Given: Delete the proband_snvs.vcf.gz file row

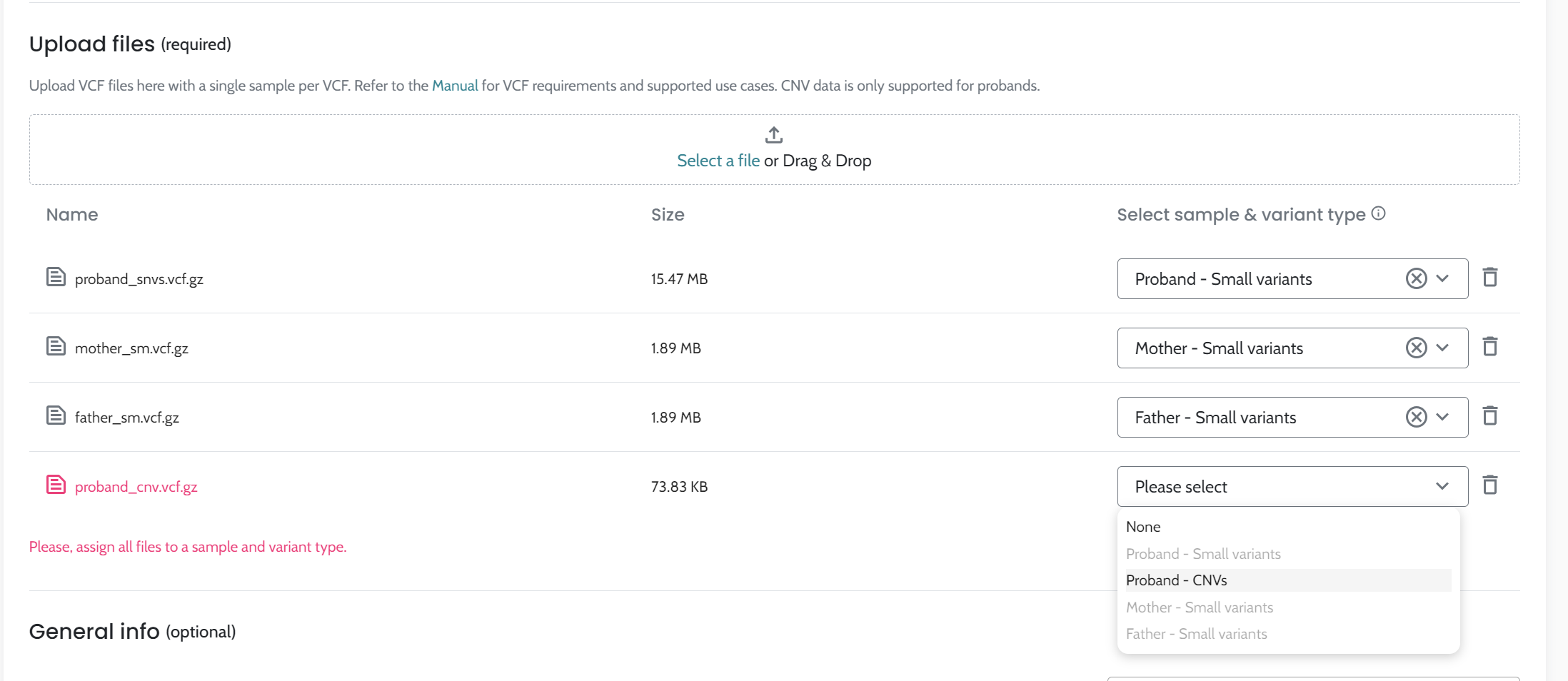Looking at the screenshot, I should point(1489,278).
